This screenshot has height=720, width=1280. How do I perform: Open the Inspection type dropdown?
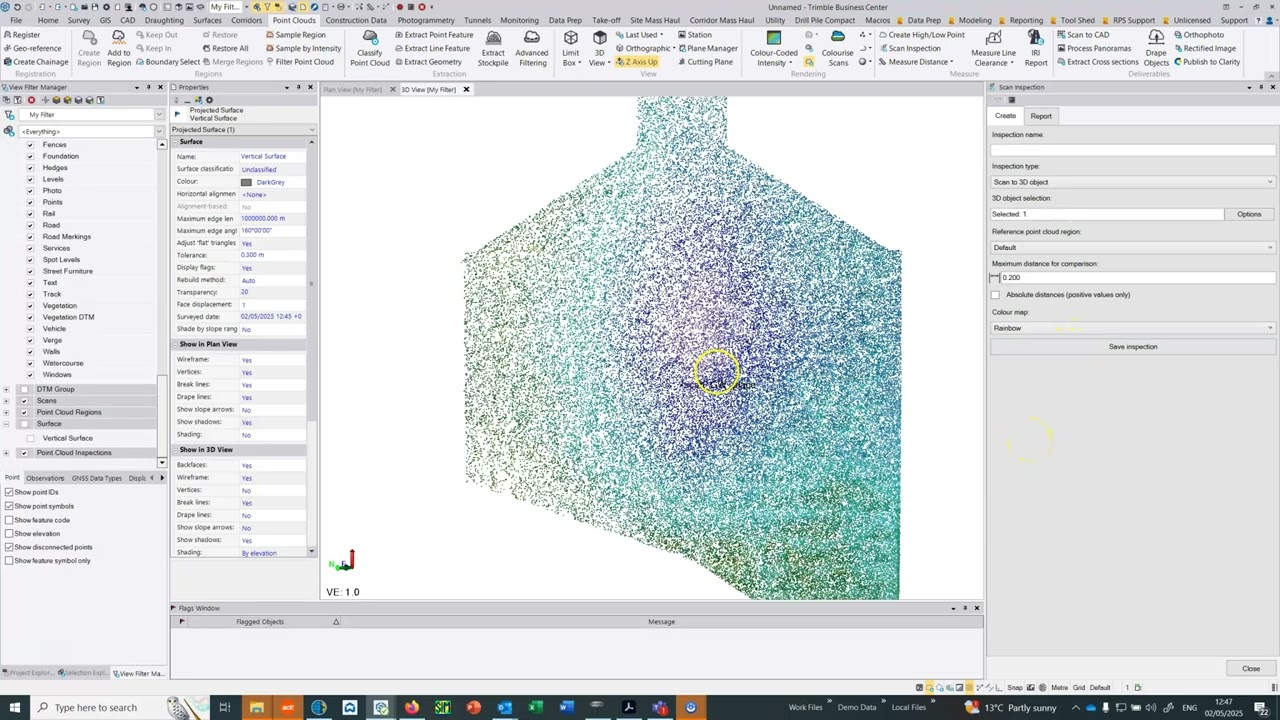1133,182
